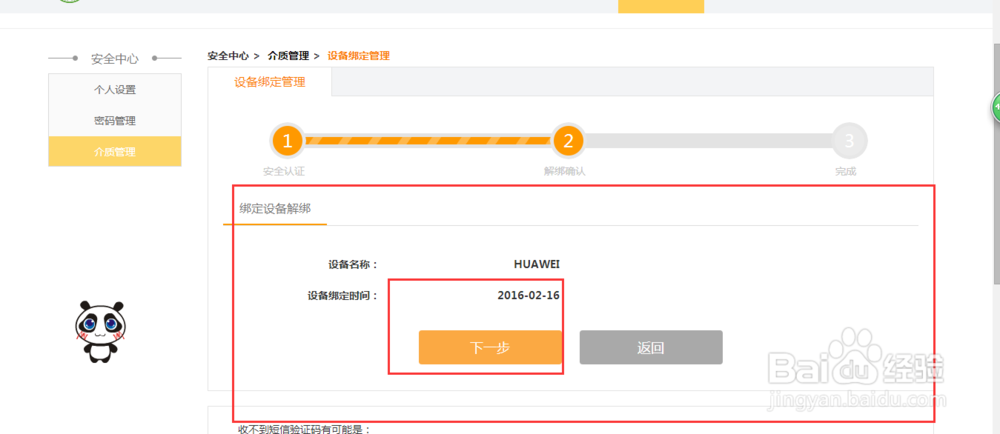1000x434 pixels.
Task: Click the device name HUAWEI
Action: [537, 264]
